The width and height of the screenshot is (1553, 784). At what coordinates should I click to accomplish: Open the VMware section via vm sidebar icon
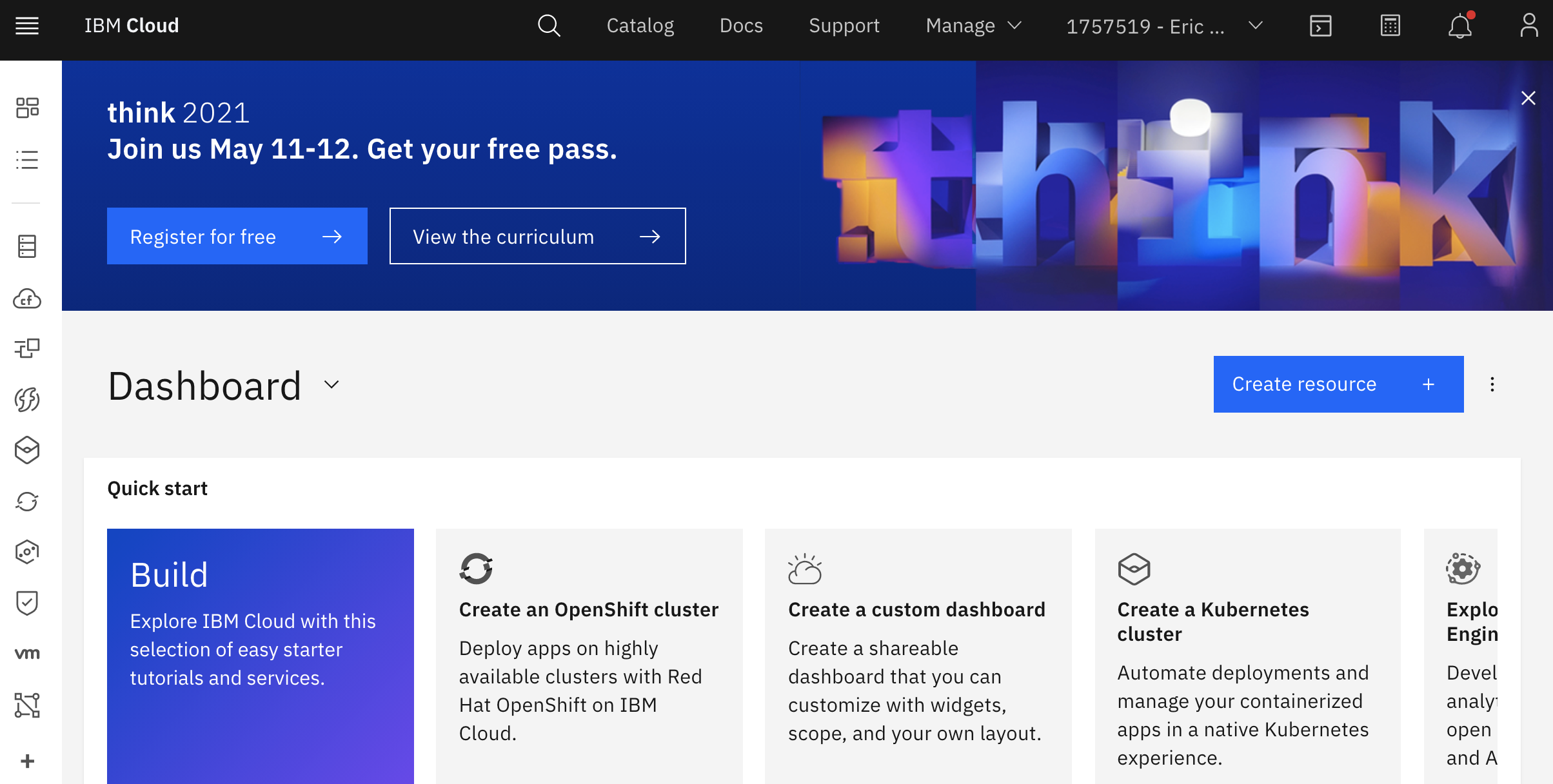coord(27,653)
